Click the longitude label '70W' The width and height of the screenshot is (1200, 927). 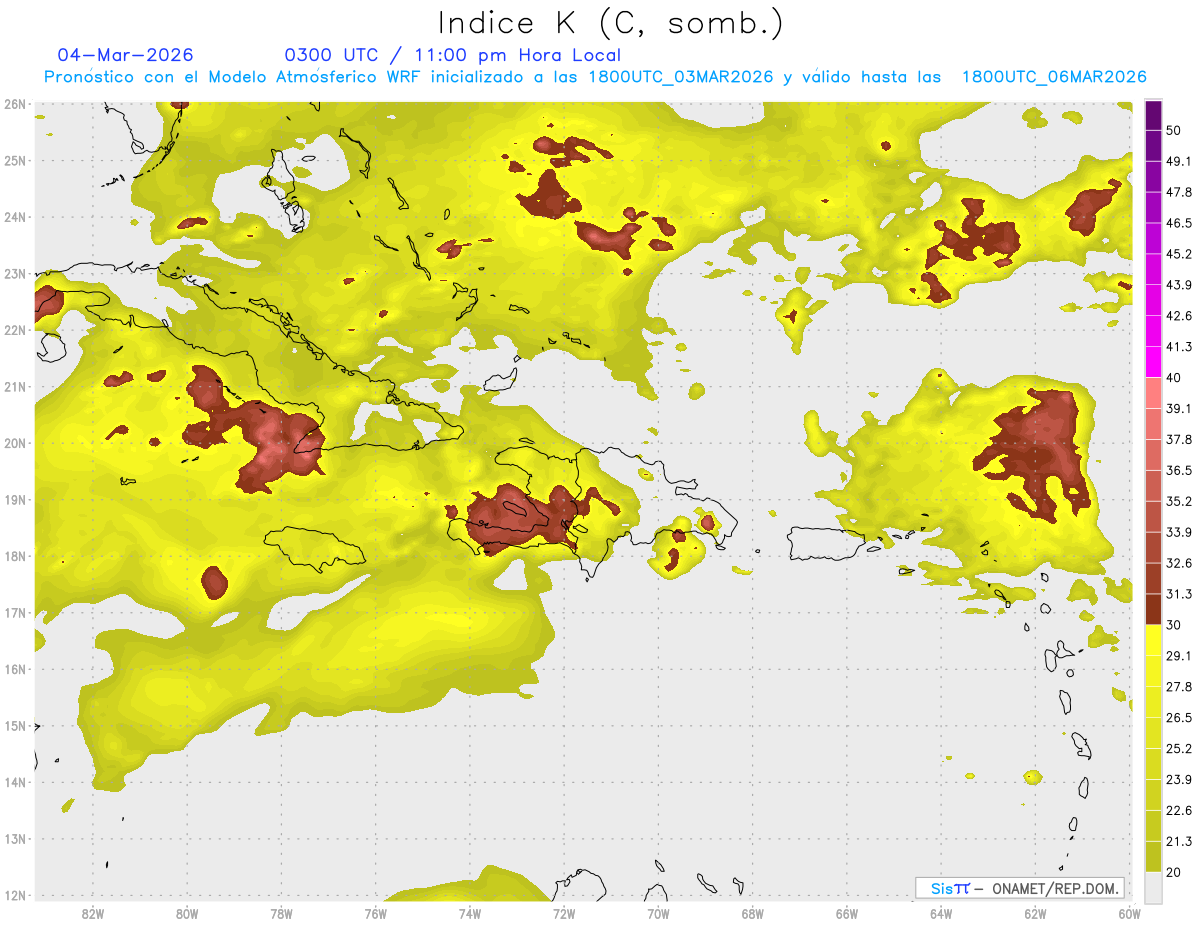click(x=658, y=913)
